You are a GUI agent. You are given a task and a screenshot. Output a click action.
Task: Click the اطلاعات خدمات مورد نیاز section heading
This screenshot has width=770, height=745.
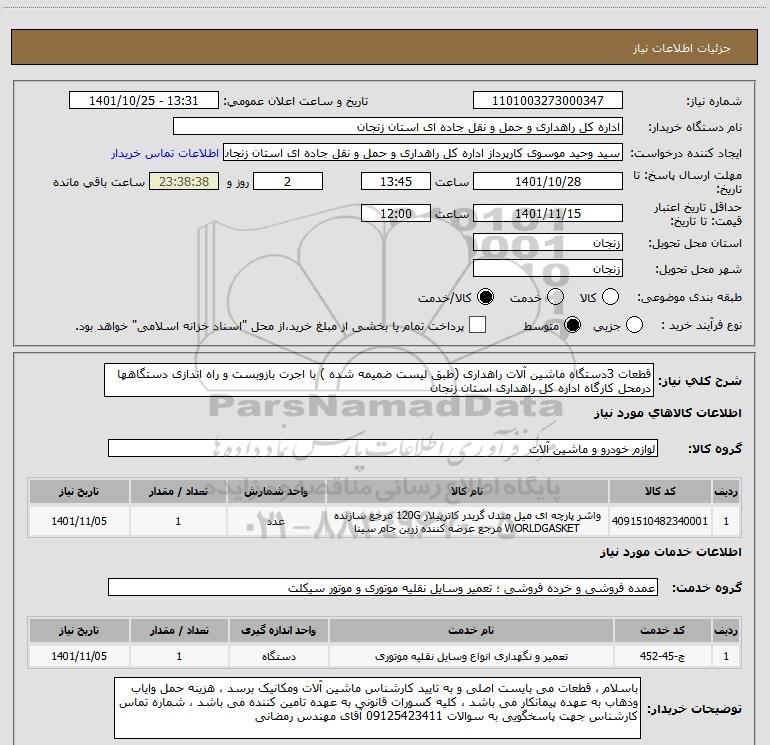670,552
